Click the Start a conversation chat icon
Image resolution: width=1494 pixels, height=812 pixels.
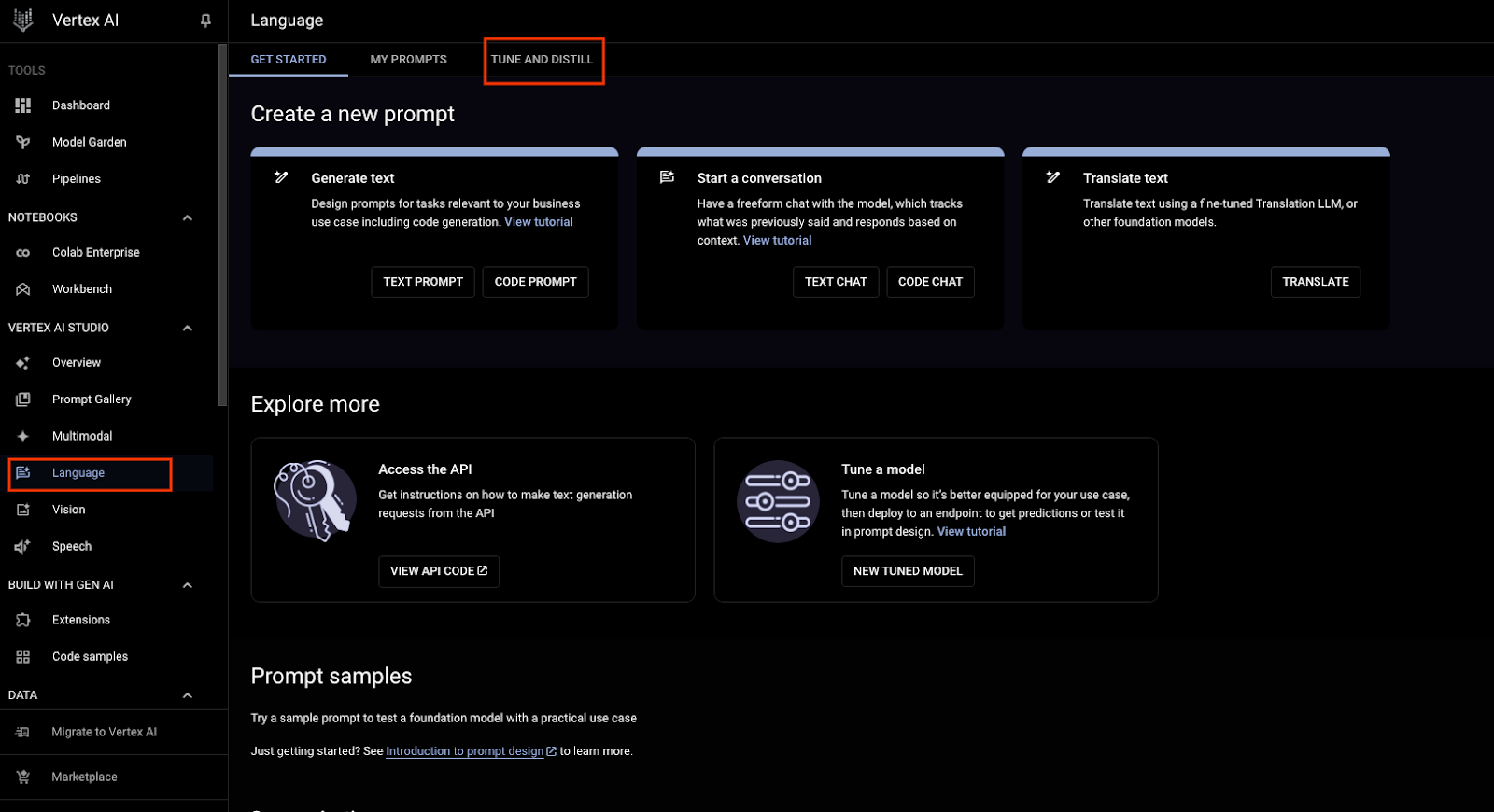[x=667, y=177]
